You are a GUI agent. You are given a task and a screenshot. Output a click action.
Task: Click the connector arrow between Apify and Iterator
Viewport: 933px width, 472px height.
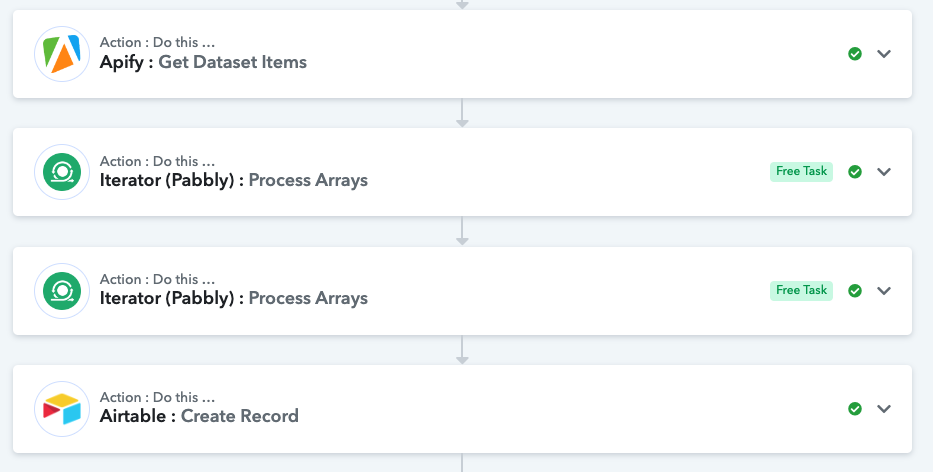[462, 113]
